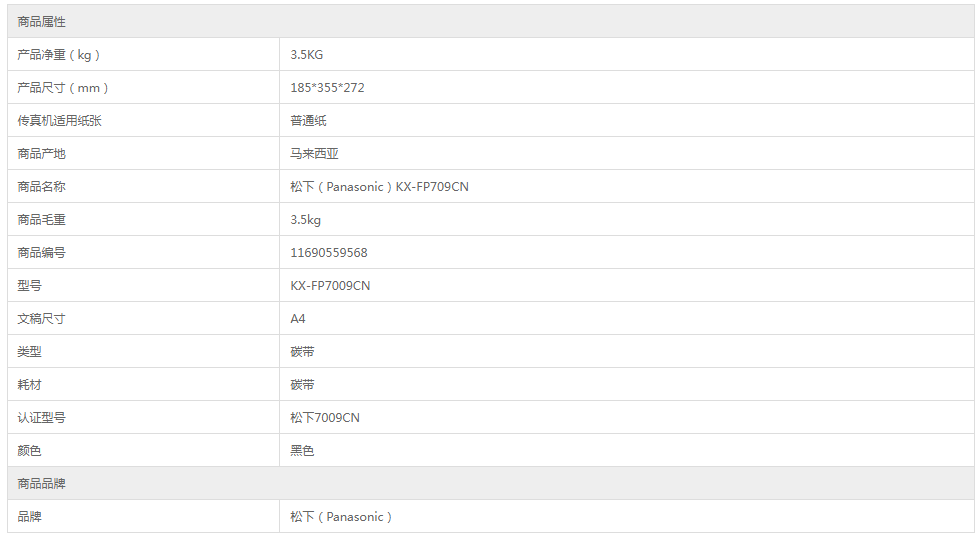
Task: Click the 传真机适用纸张 label
Action: tap(60, 121)
